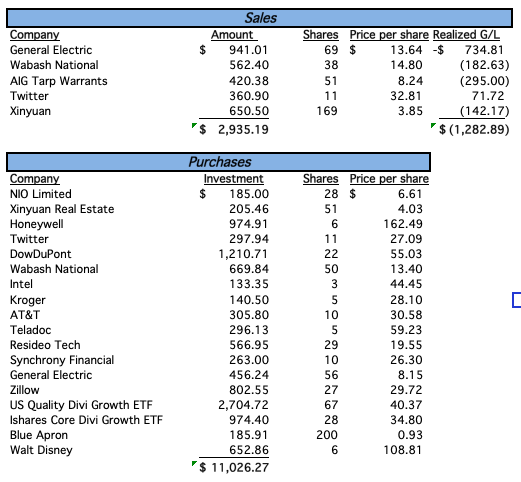The image size is (521, 482).
Task: Click purchases total $11,026.27
Action: point(234,467)
